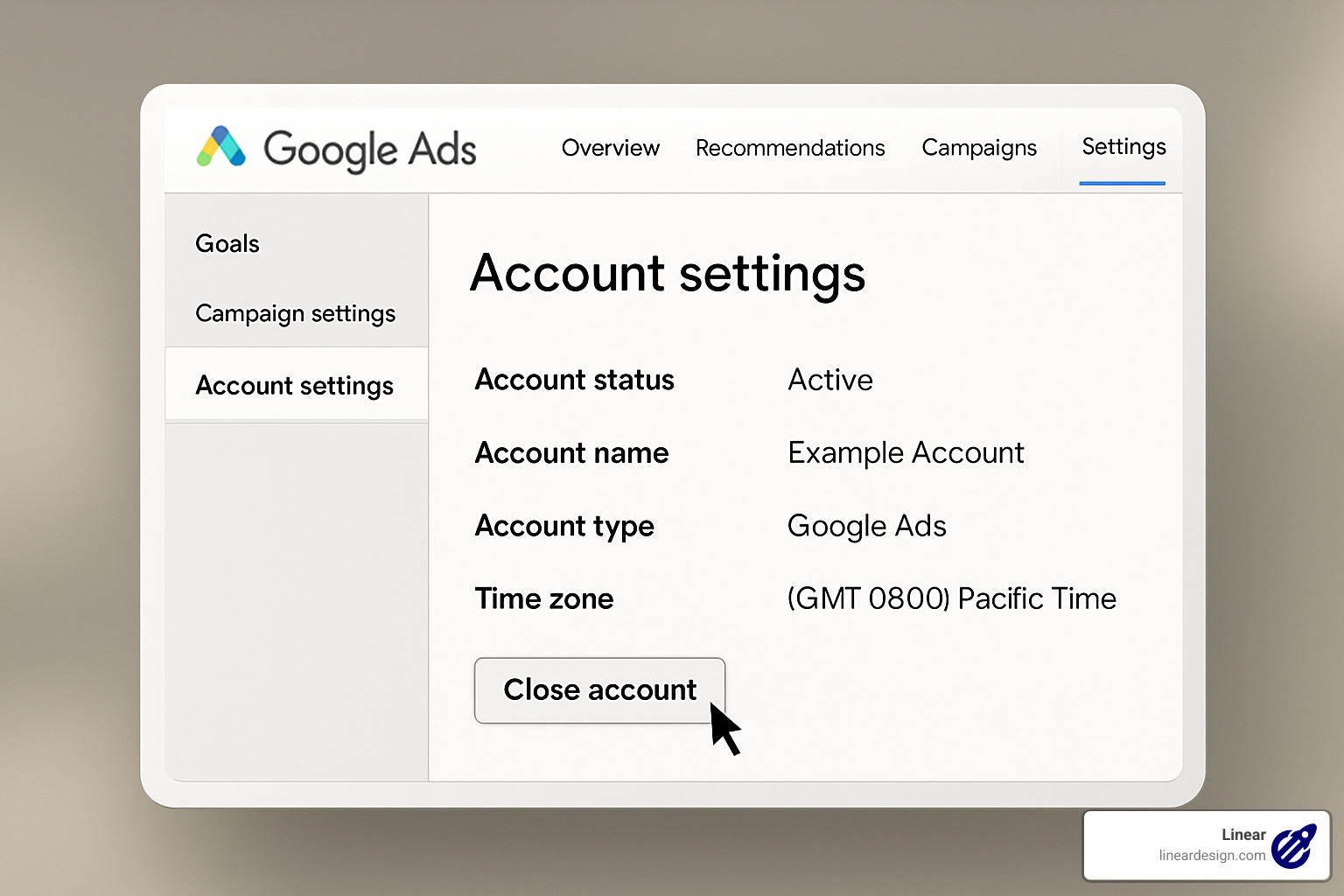The width and height of the screenshot is (1344, 896).
Task: Click the lineardesign.com link
Action: point(1211,856)
